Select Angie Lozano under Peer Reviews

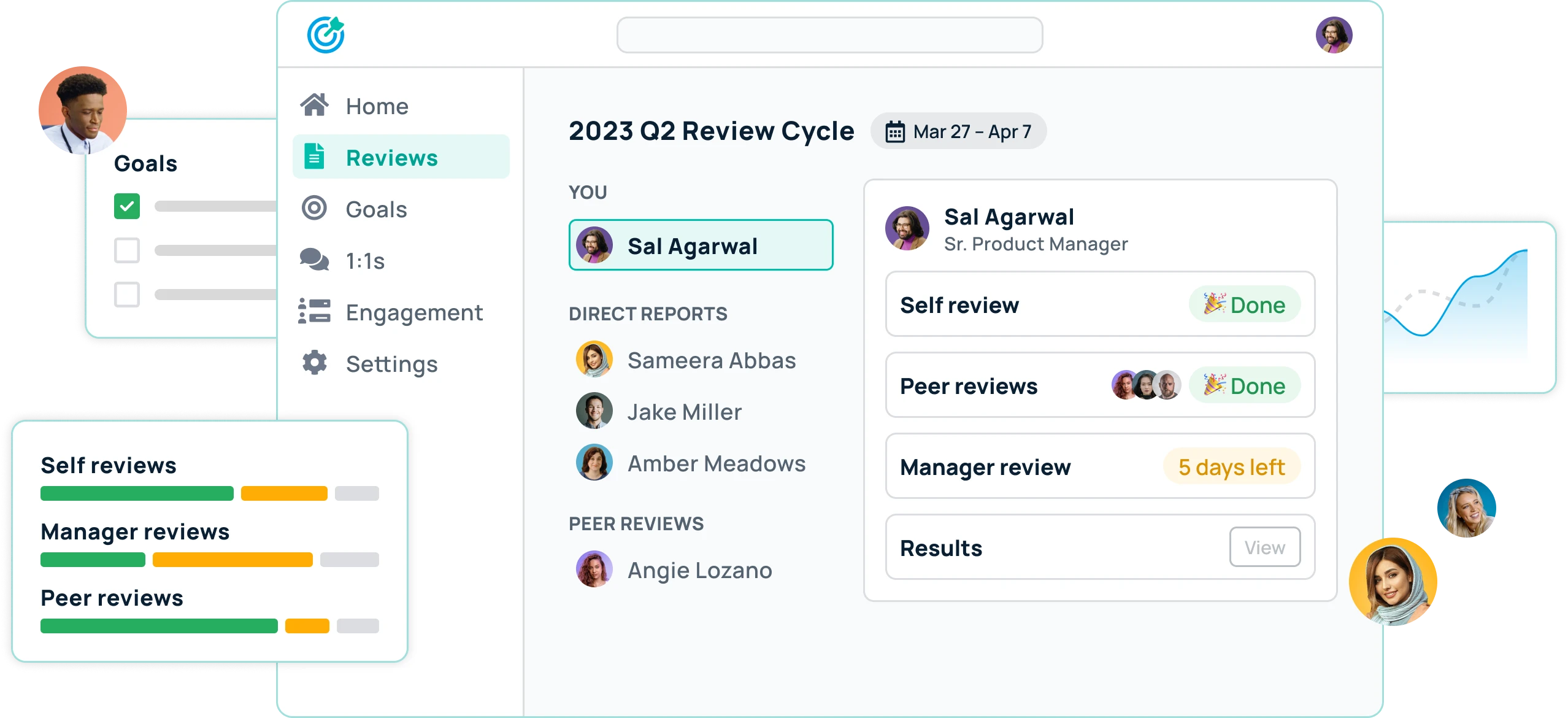(699, 570)
